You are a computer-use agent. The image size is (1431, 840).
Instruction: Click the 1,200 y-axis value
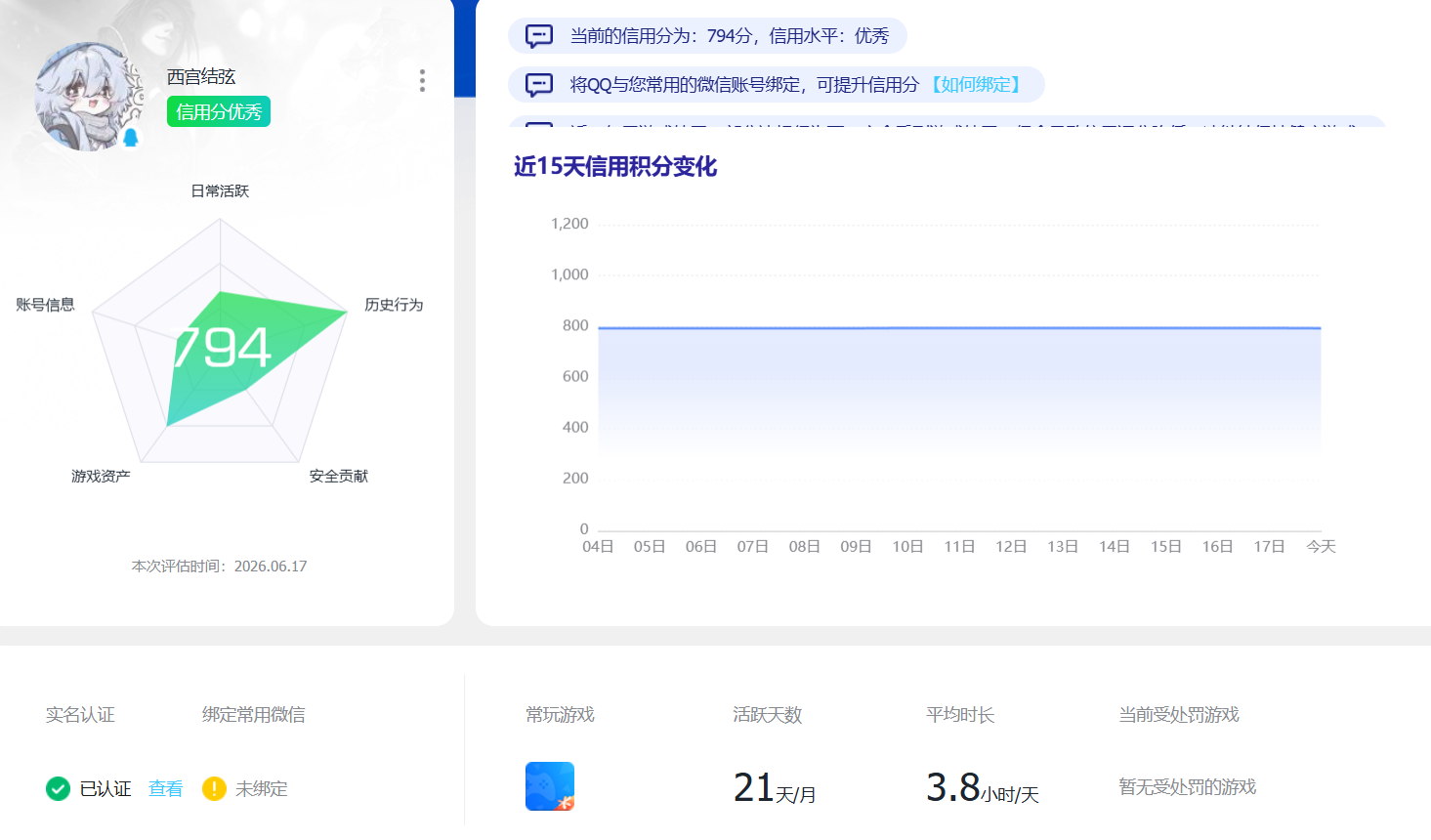point(569,224)
